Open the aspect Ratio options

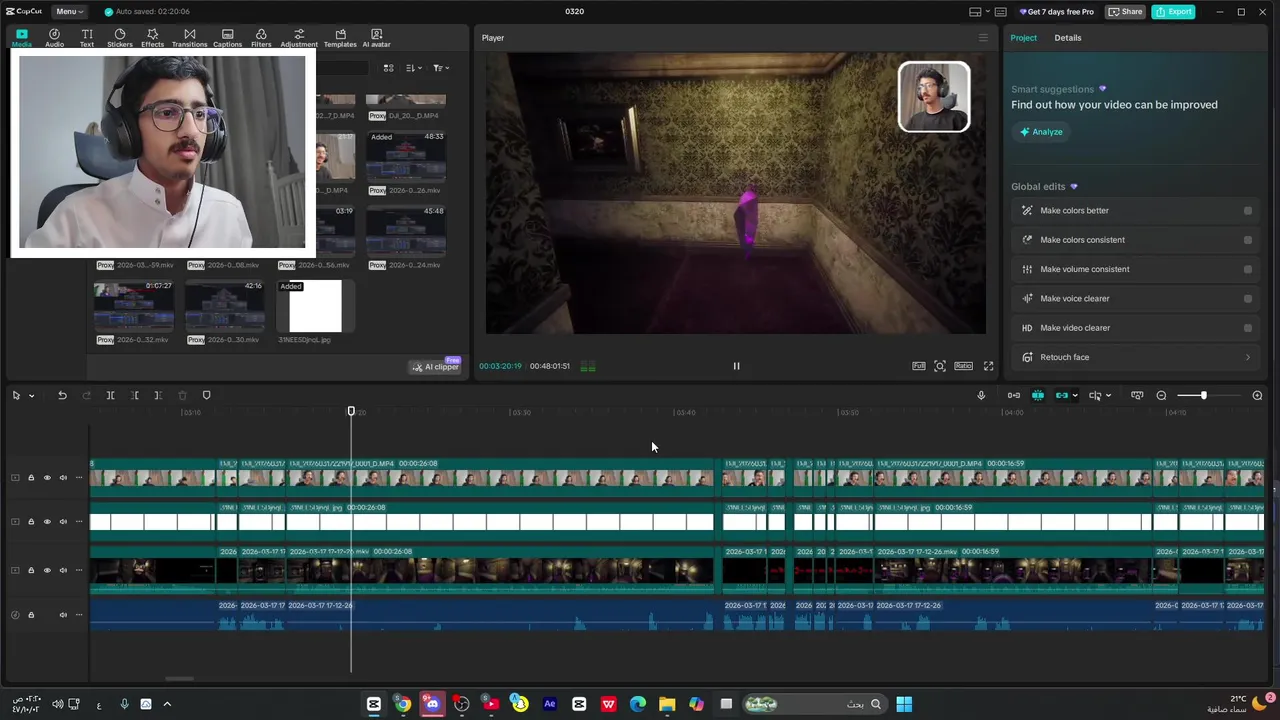[x=963, y=366]
